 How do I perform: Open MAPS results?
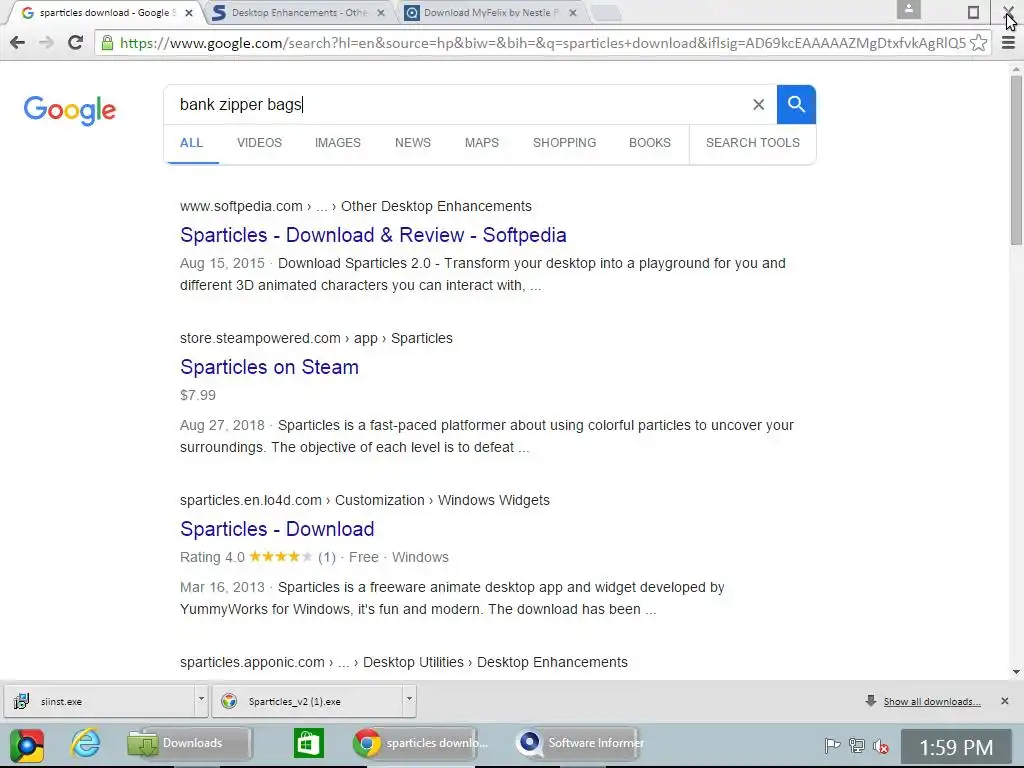482,142
